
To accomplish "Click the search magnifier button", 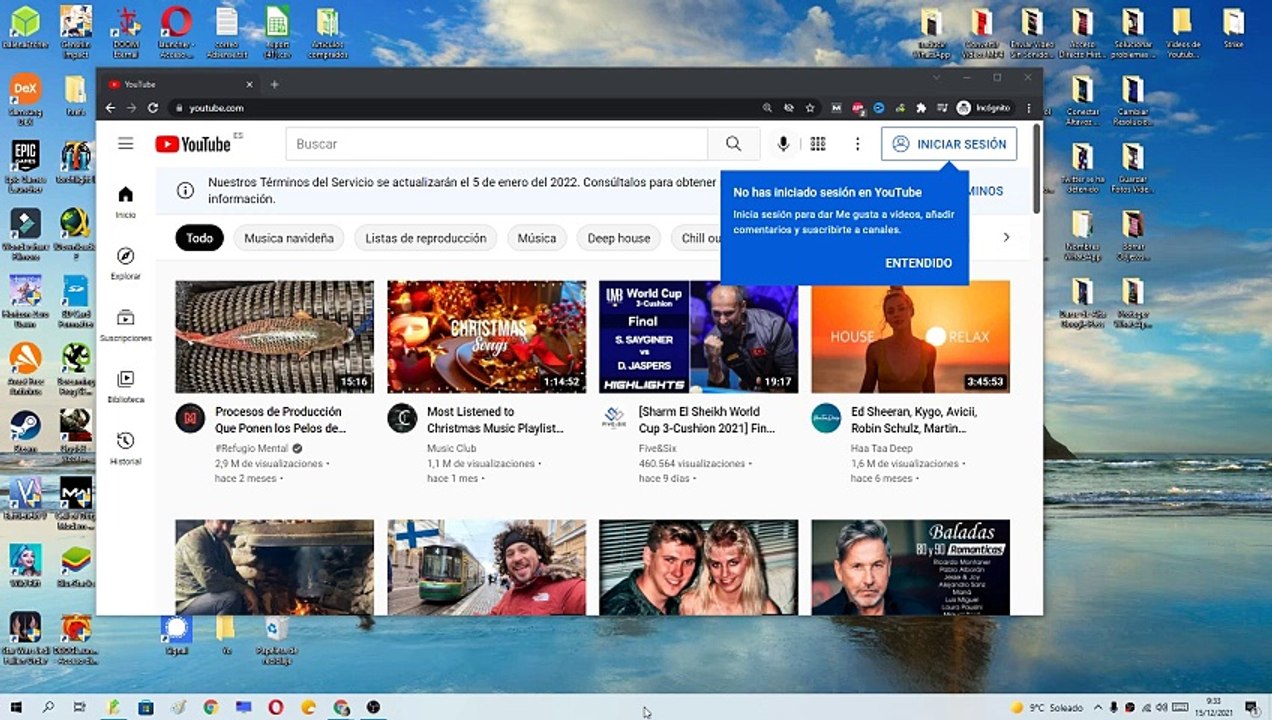I will pyautogui.click(x=733, y=144).
